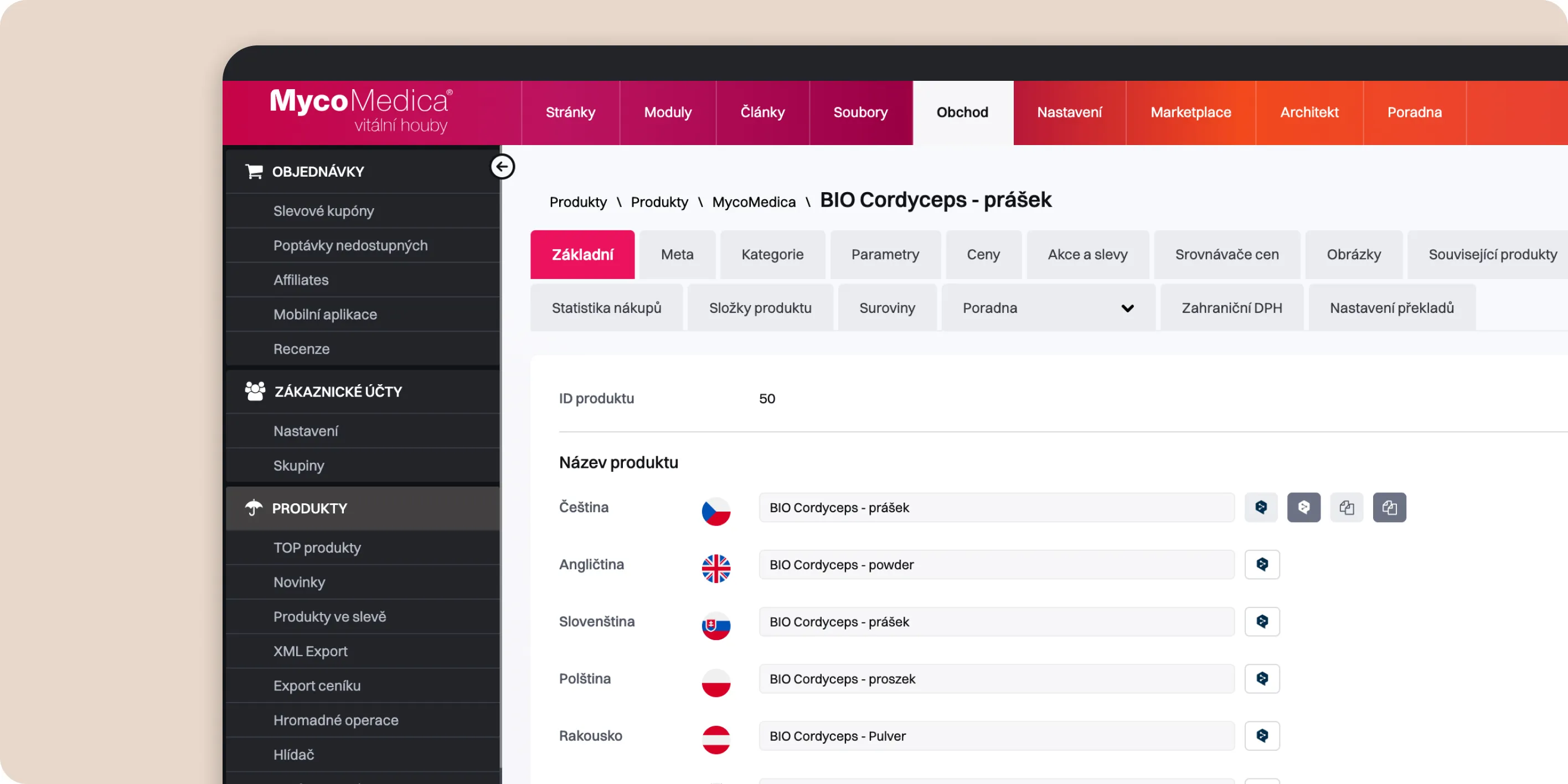Go to the first Produkty breadcrumb link
Screen dimensions: 1568x784
tap(577, 202)
